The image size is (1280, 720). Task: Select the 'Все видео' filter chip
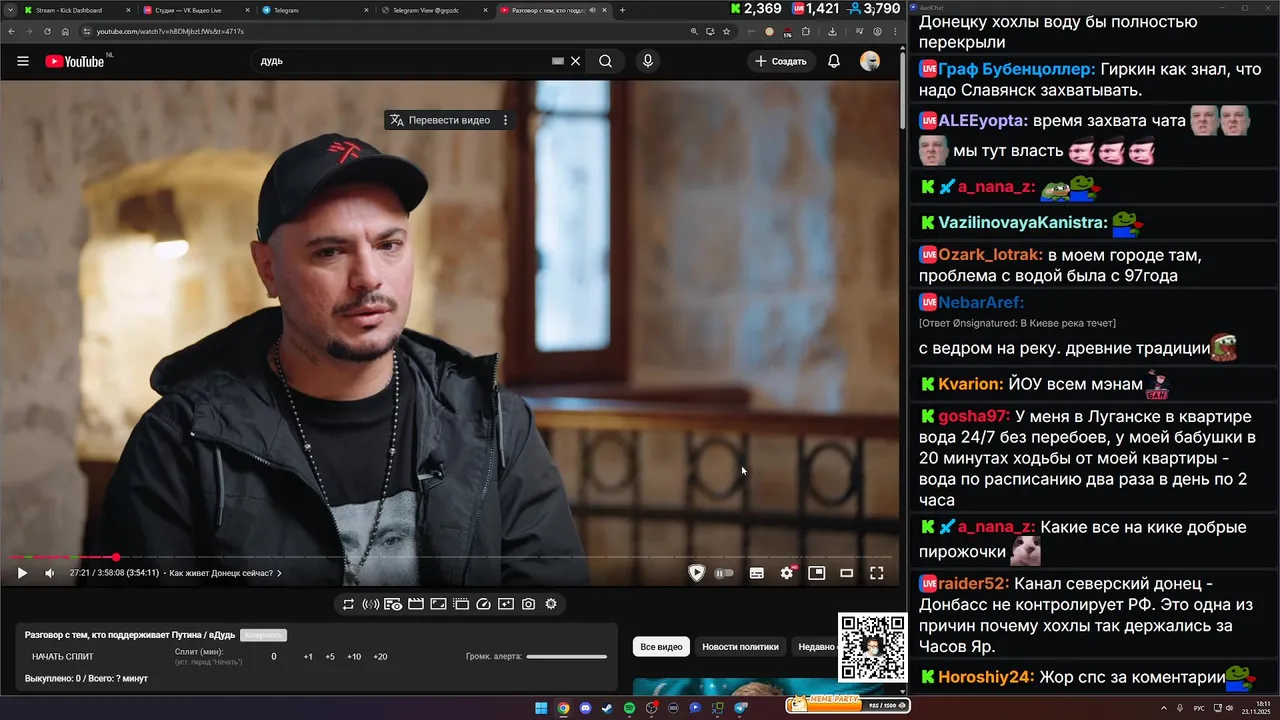pos(661,647)
